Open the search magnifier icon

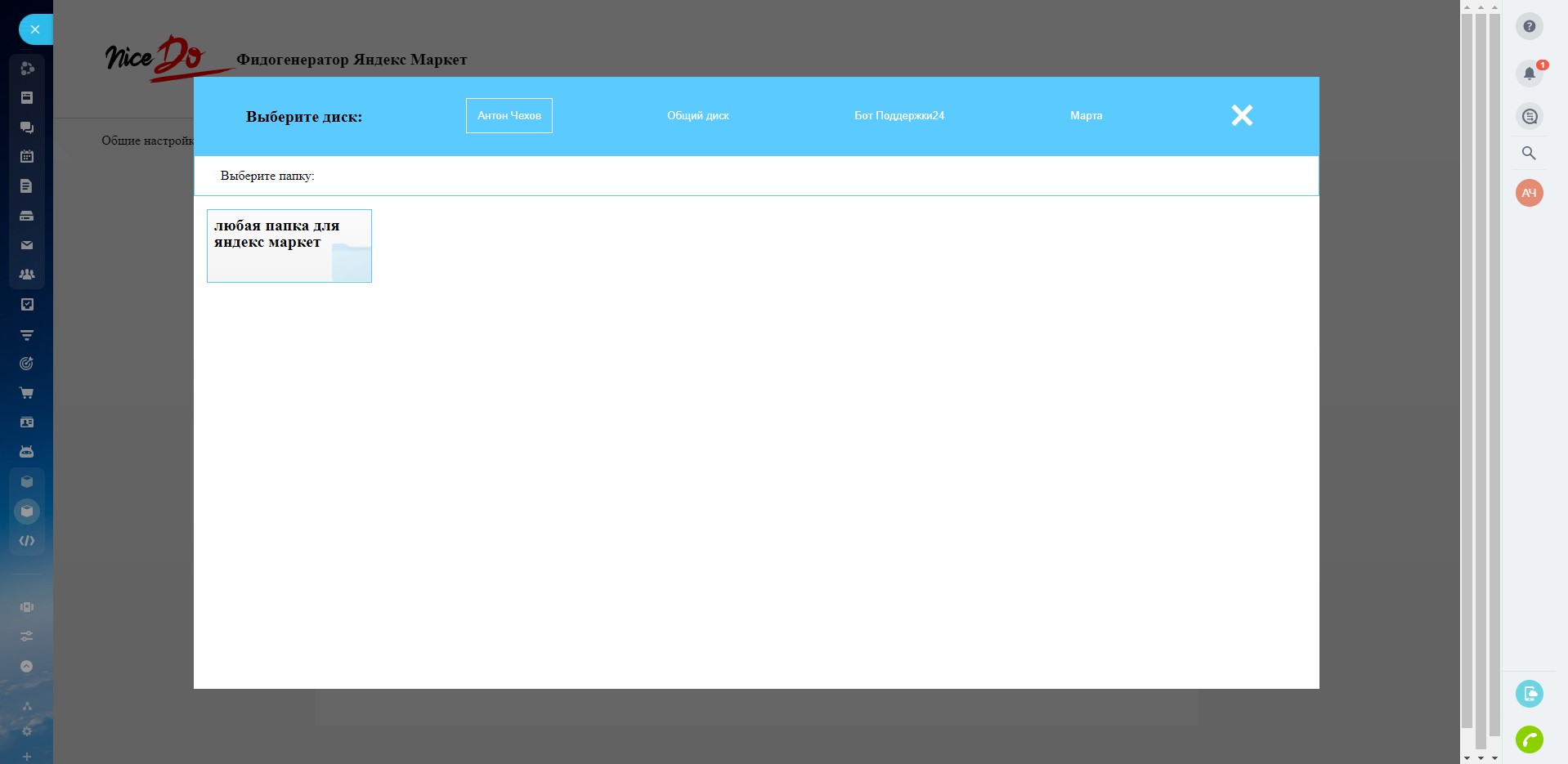pyautogui.click(x=1530, y=154)
